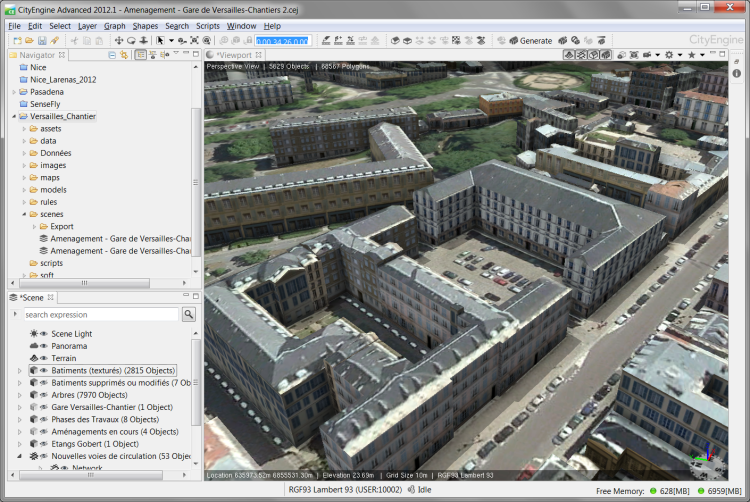Select the Rotate transform tool

131,41
